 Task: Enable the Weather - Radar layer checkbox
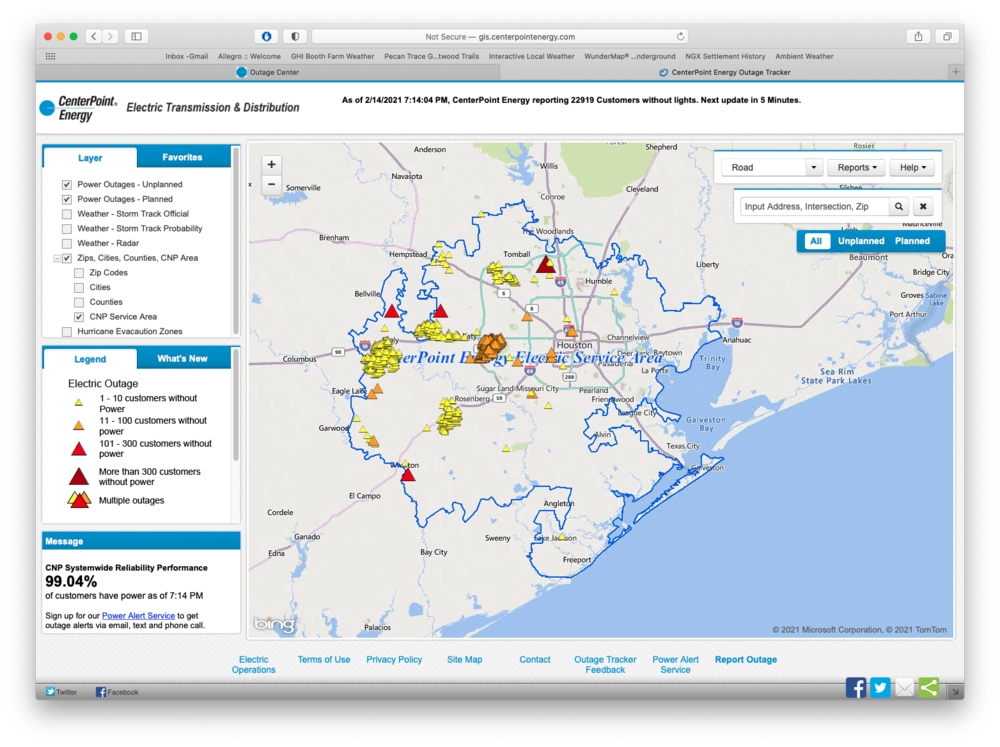(x=67, y=243)
